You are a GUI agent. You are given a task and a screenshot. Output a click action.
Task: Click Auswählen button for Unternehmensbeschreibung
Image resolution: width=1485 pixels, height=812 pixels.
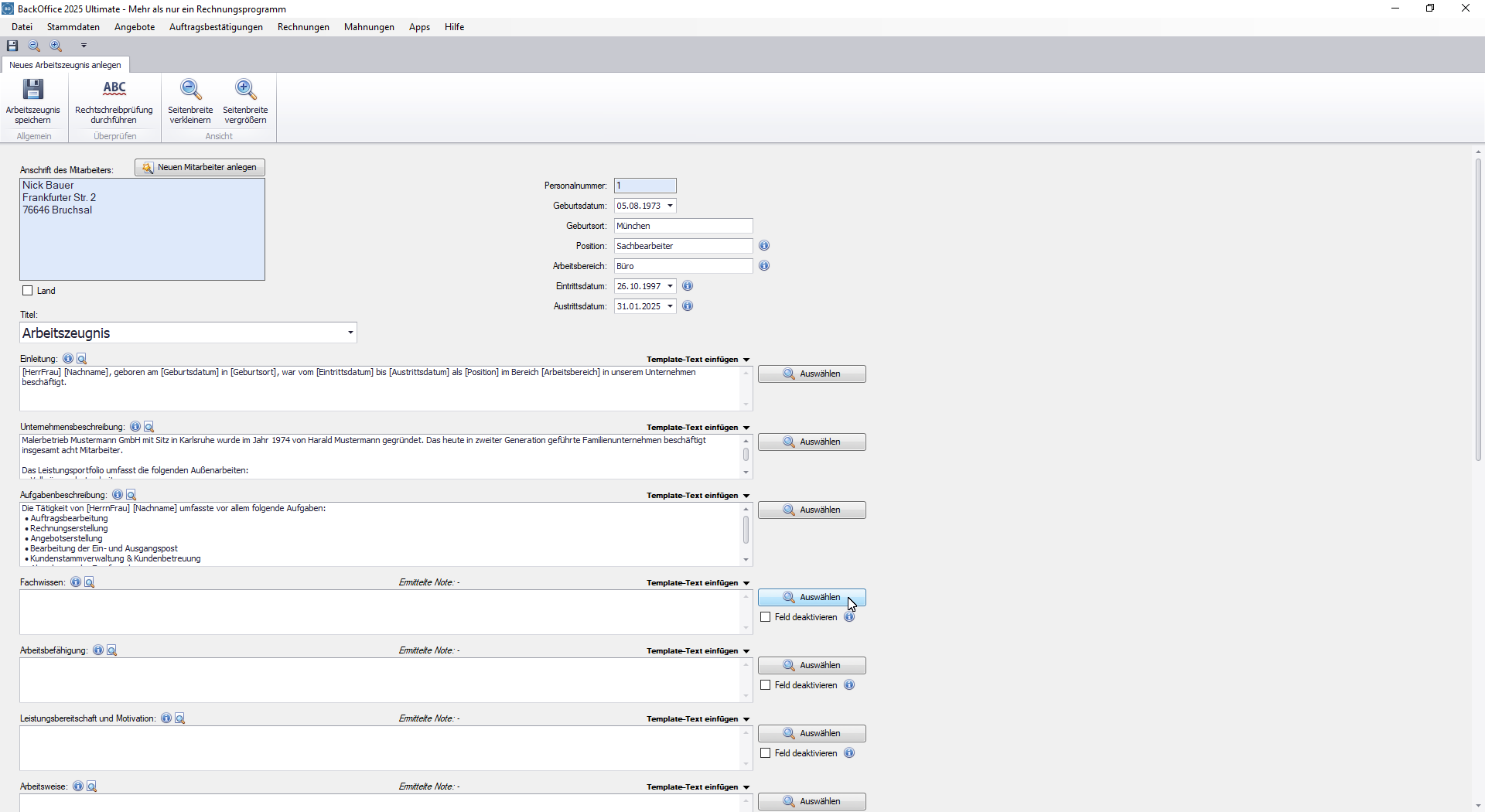811,442
